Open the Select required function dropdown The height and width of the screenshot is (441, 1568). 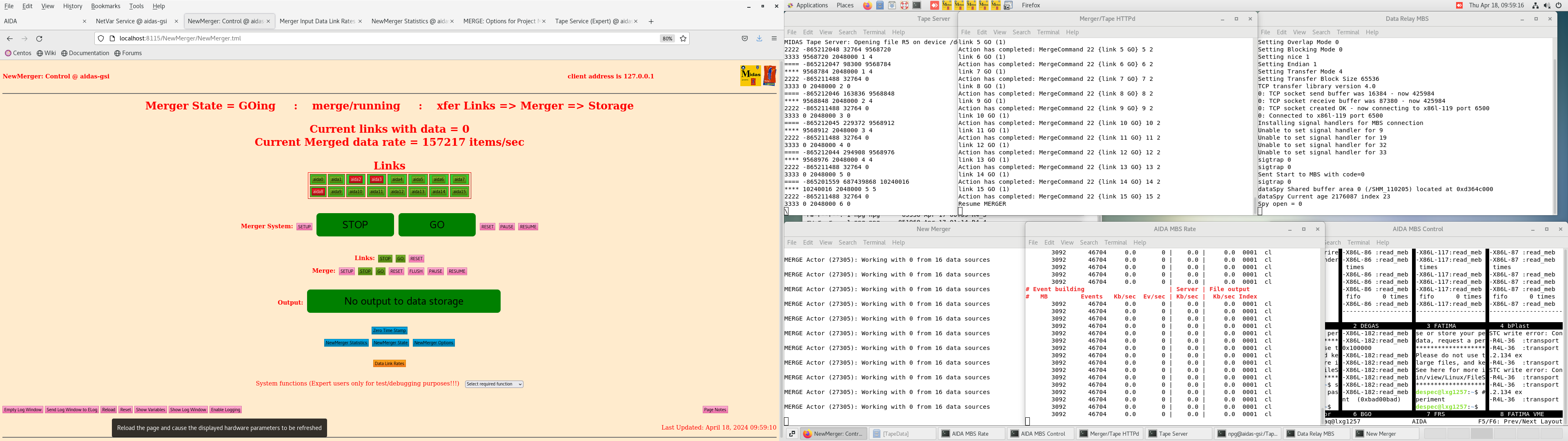494,384
